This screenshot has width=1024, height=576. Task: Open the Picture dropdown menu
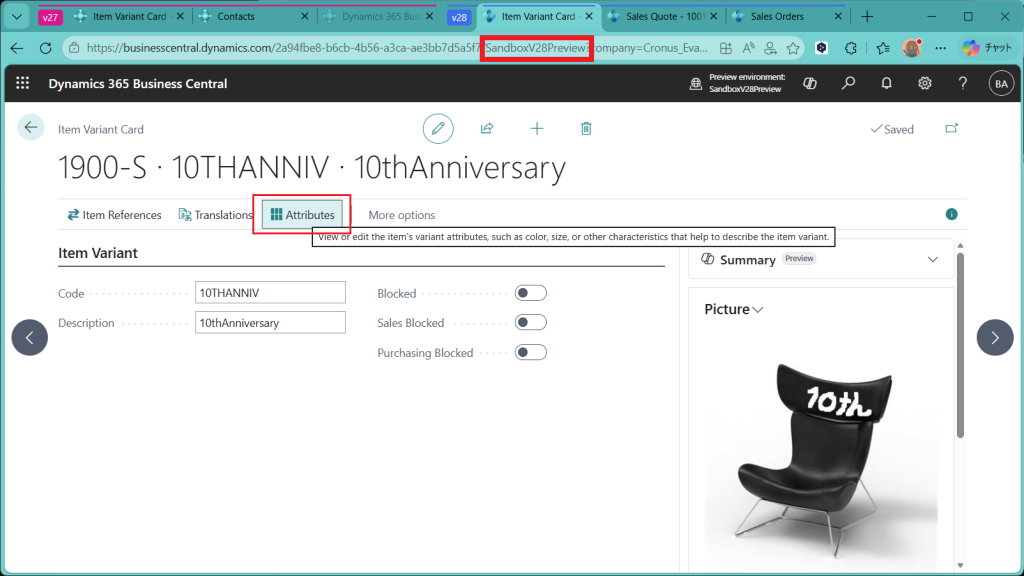[x=734, y=310]
